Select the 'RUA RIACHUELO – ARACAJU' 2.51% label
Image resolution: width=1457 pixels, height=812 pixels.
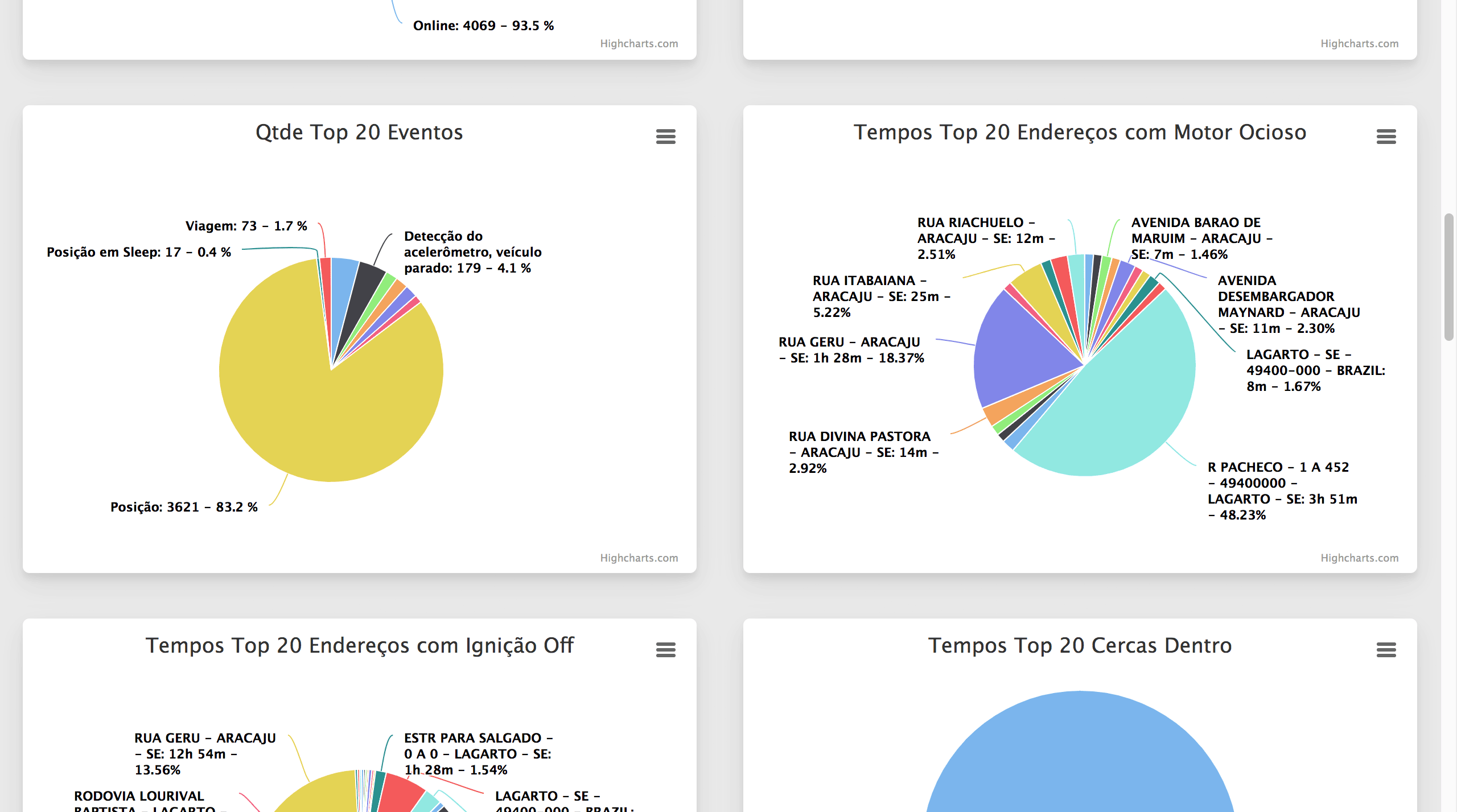click(x=986, y=238)
